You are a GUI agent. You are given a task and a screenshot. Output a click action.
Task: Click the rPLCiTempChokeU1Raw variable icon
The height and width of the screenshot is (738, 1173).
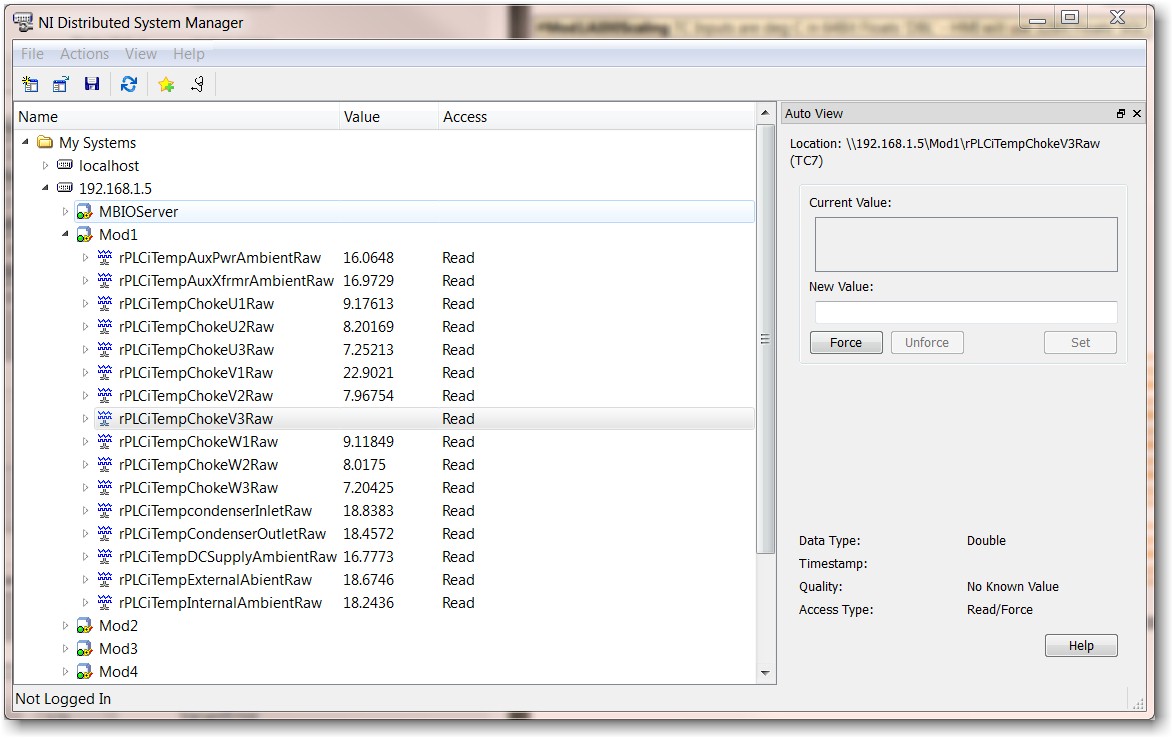pos(105,303)
